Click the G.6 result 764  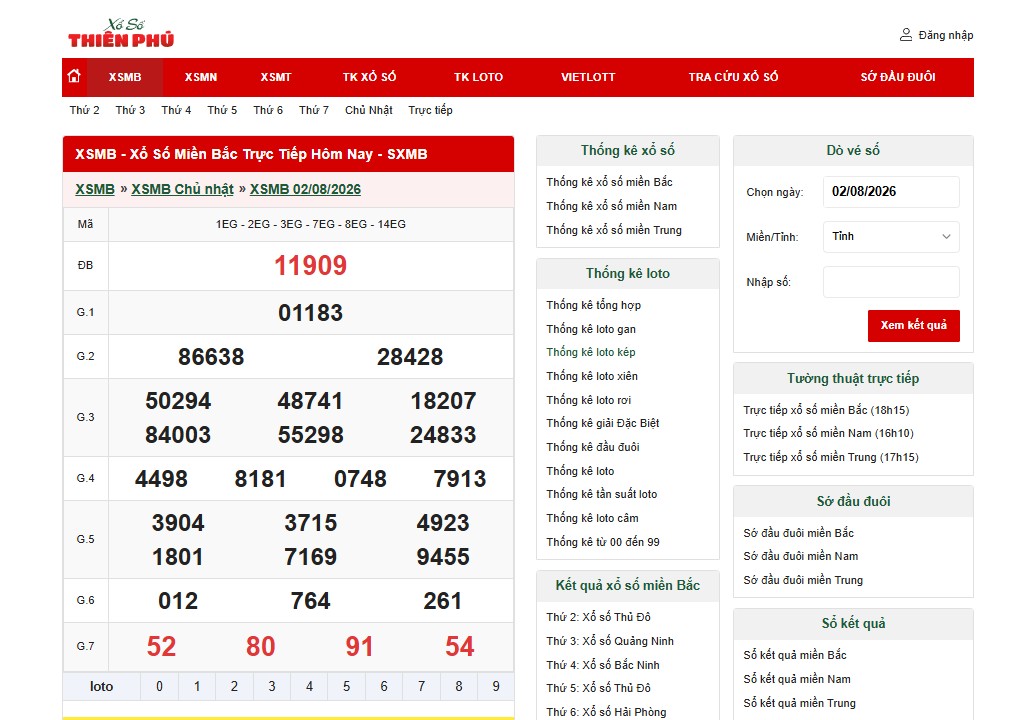coord(311,601)
